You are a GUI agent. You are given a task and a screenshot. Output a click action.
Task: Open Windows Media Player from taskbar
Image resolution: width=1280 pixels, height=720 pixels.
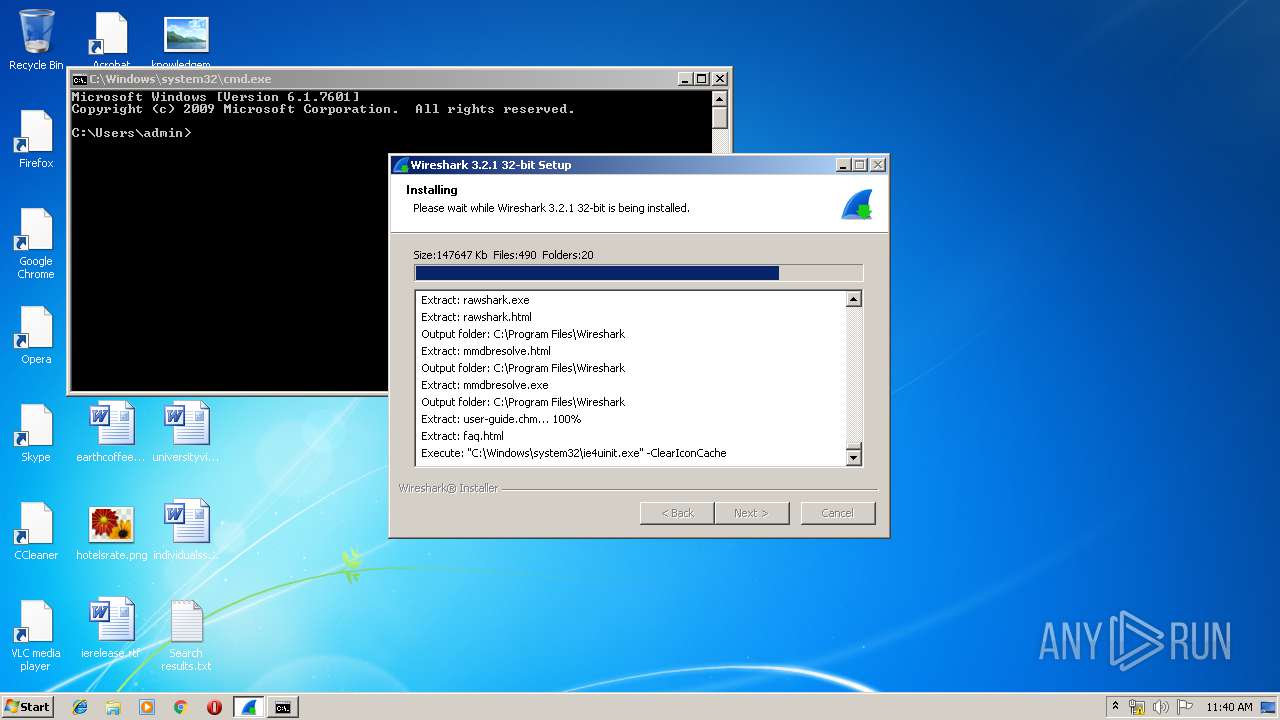point(147,707)
